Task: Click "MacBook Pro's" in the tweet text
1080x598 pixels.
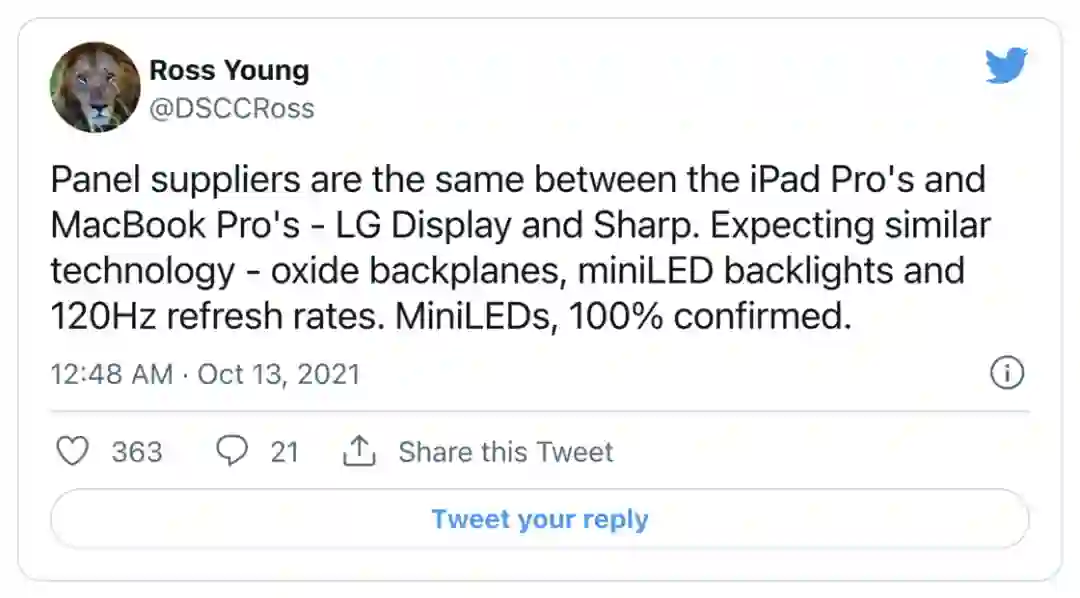Action: click(176, 225)
